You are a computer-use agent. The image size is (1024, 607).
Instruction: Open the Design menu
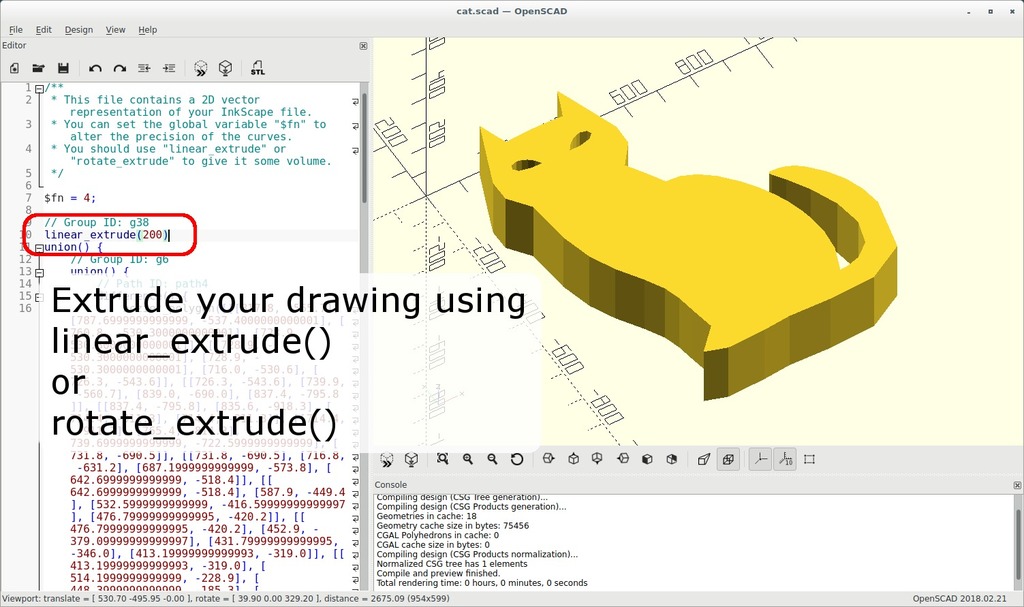pyautogui.click(x=78, y=30)
